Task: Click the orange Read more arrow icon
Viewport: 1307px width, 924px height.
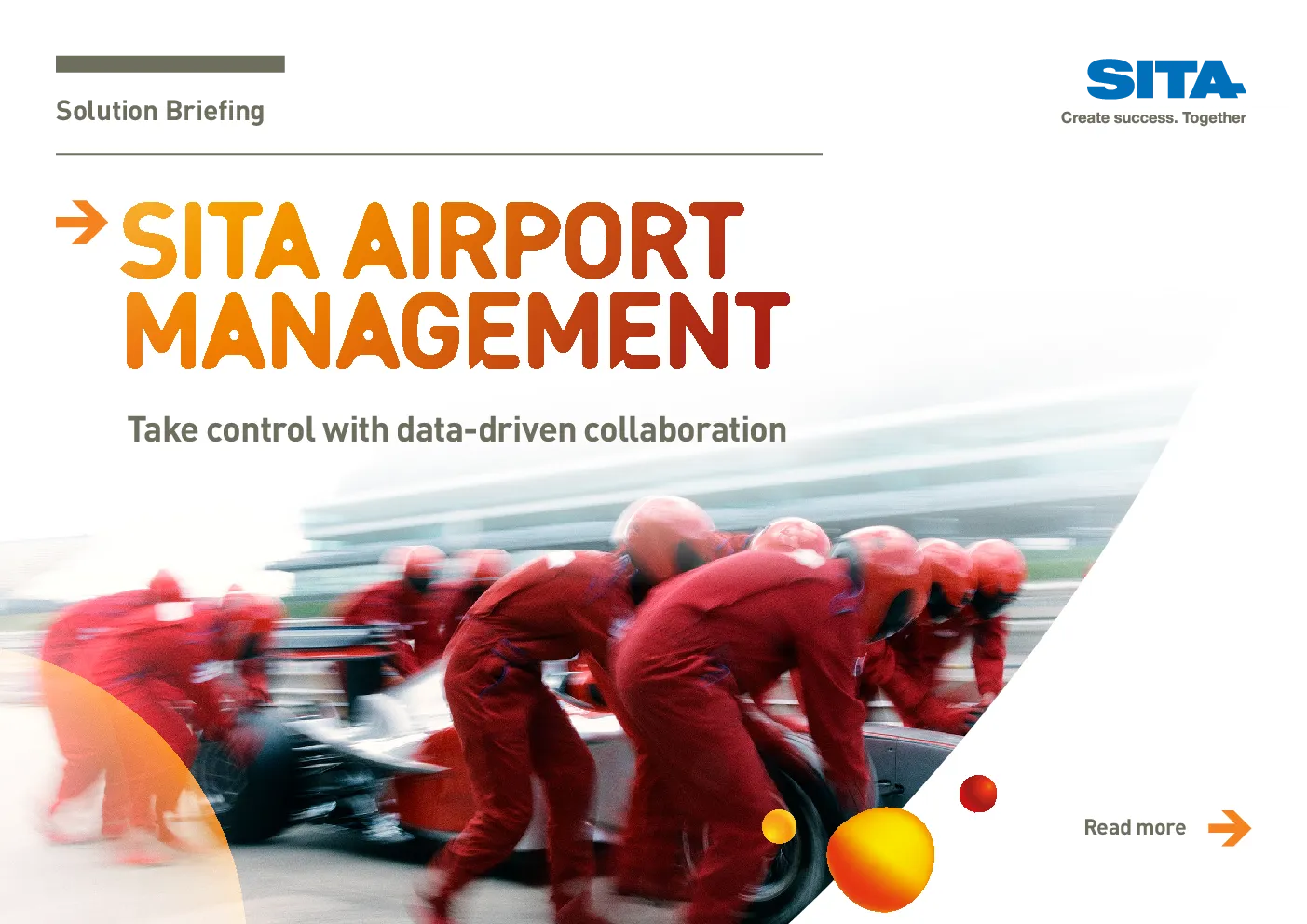Action: pyautogui.click(x=1230, y=828)
